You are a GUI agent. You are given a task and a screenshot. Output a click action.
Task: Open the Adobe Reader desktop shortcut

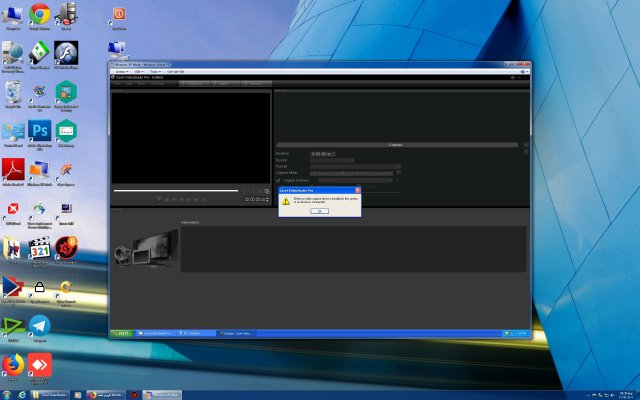point(13,168)
